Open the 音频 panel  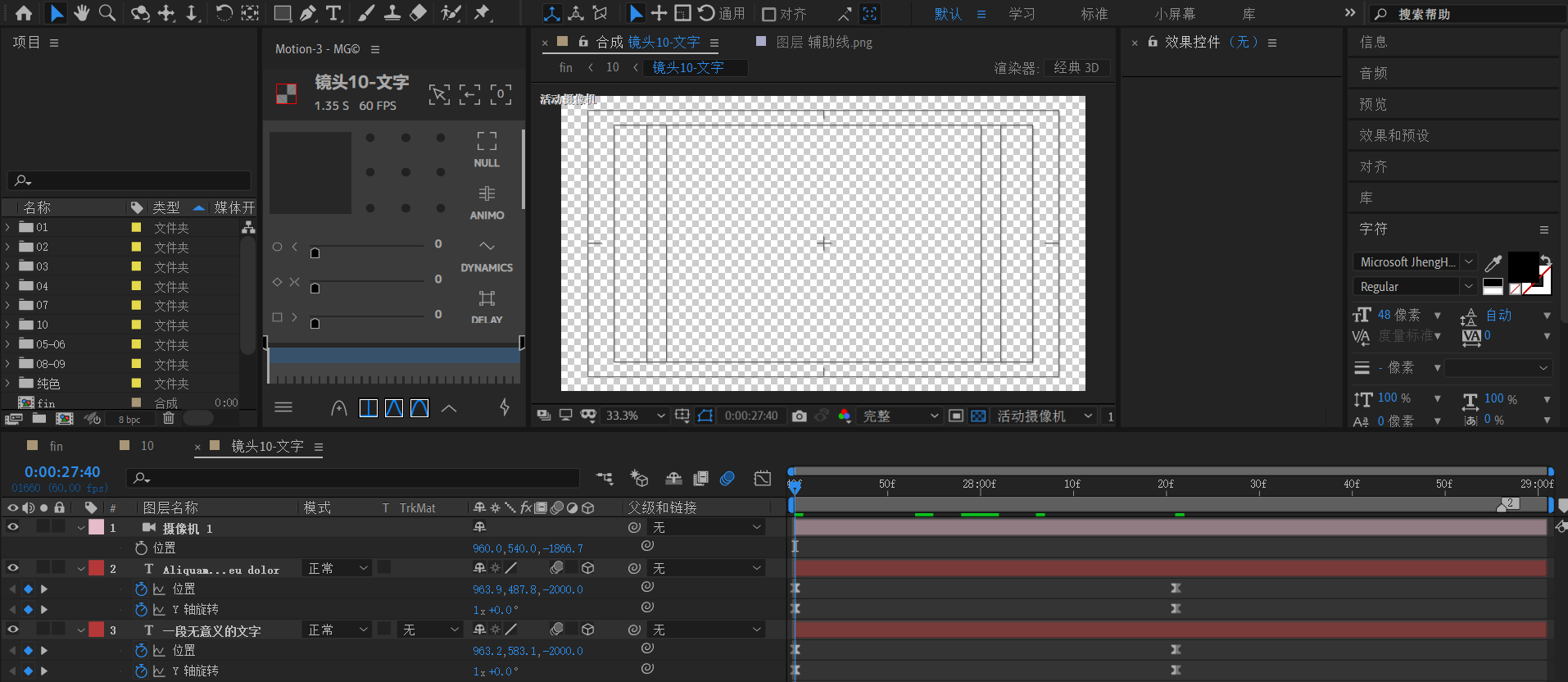point(1373,73)
